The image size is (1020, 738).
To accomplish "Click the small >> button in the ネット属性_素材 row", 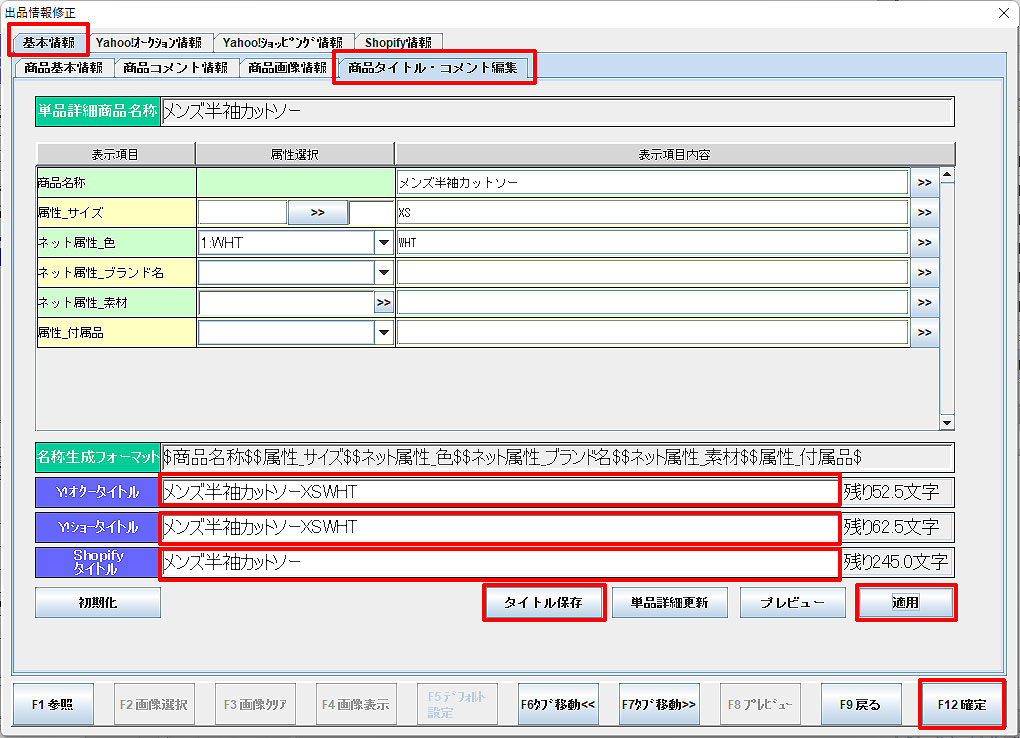I will tap(383, 302).
